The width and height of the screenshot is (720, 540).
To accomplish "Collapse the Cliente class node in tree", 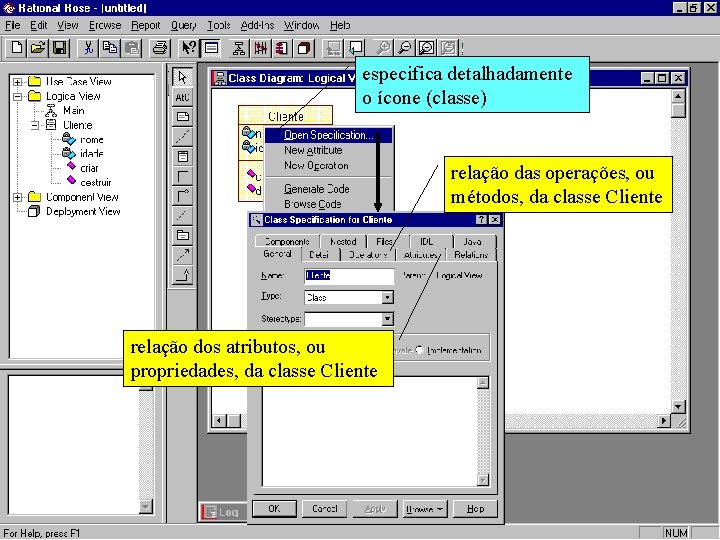I will 35,125.
